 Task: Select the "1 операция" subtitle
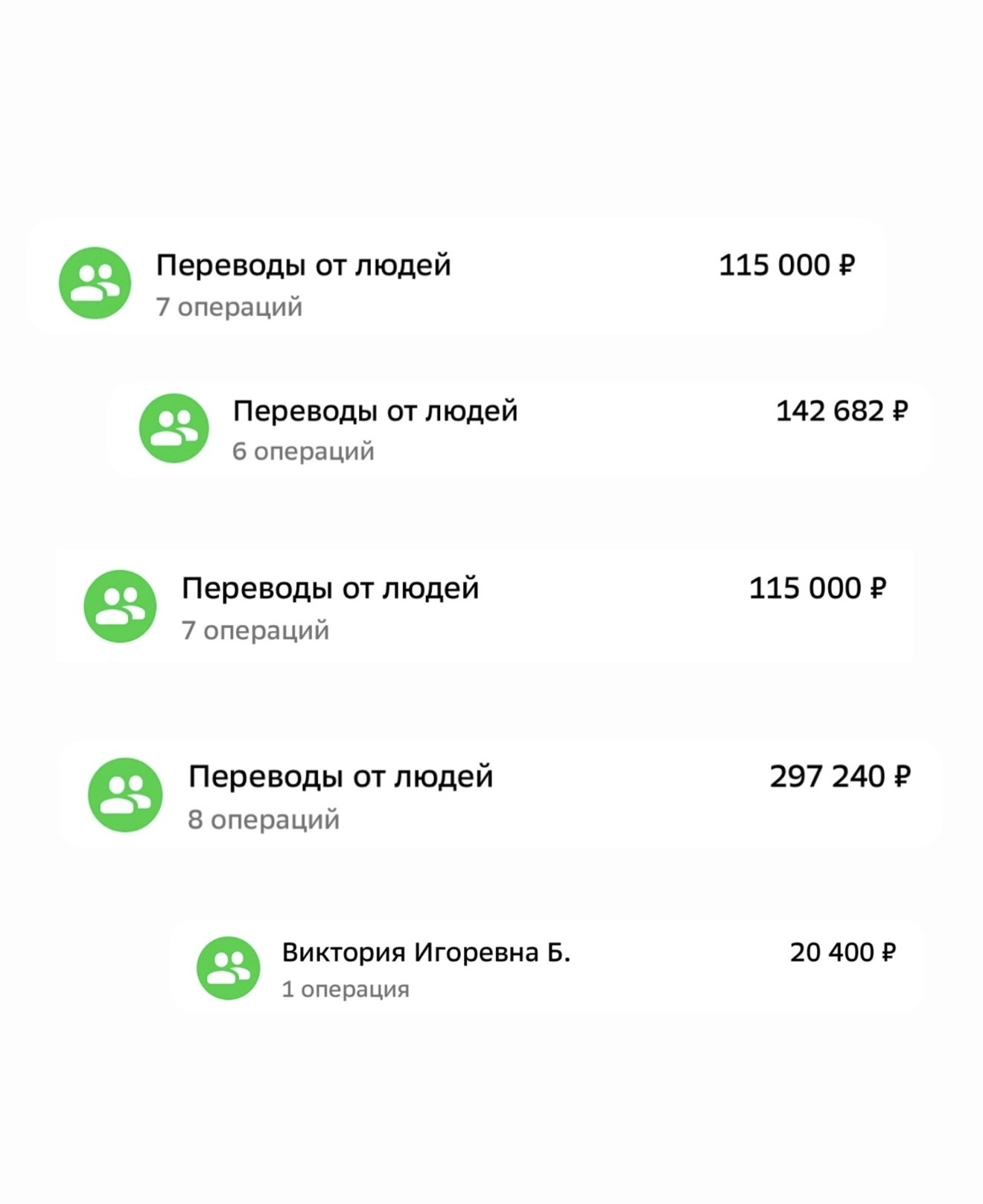(346, 989)
